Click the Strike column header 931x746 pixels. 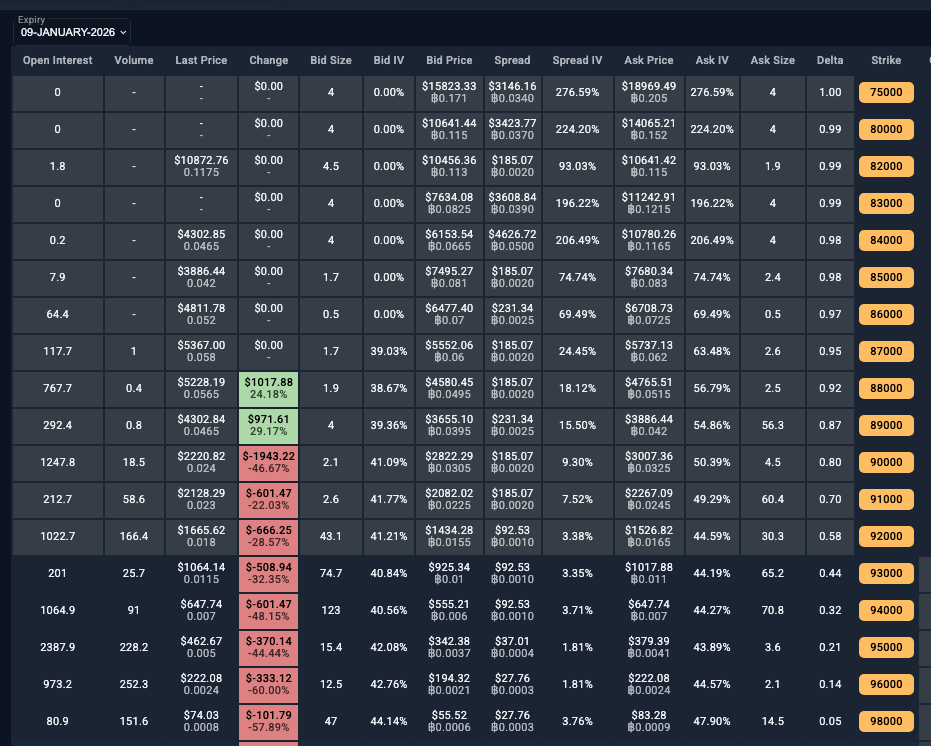(x=886, y=60)
